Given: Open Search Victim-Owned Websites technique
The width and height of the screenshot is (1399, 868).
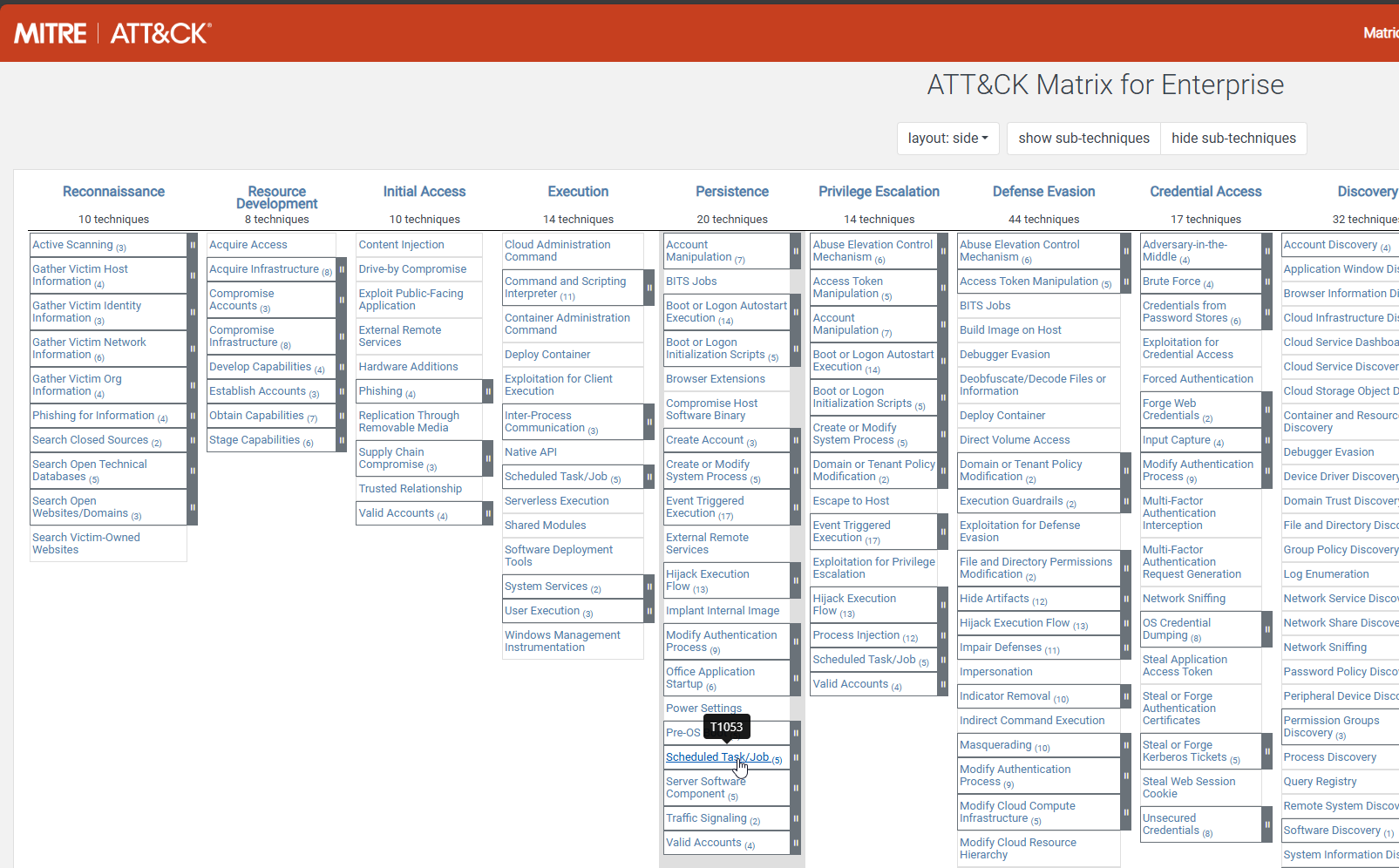Looking at the screenshot, I should point(85,544).
